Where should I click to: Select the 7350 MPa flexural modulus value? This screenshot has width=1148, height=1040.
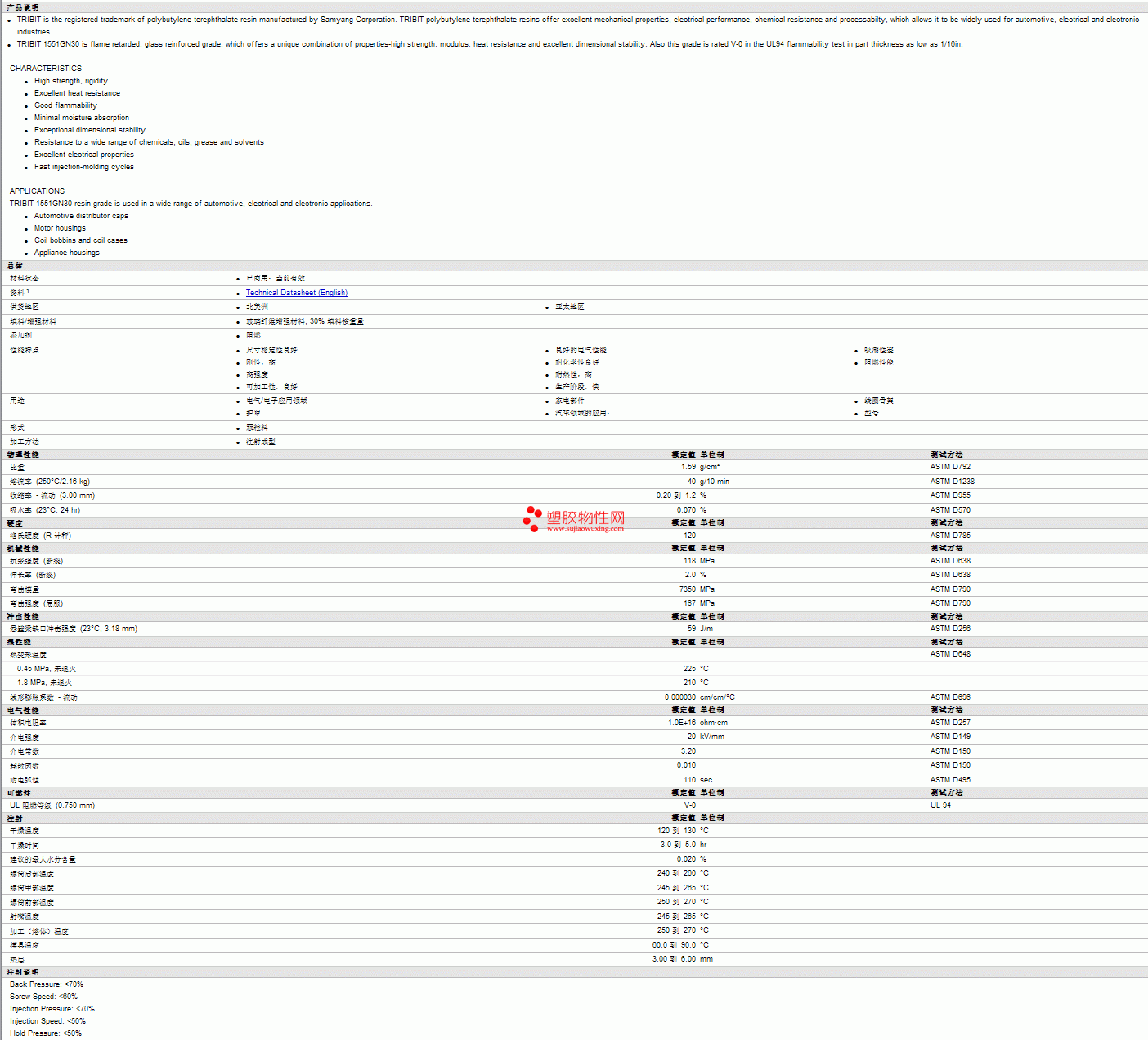(x=697, y=589)
